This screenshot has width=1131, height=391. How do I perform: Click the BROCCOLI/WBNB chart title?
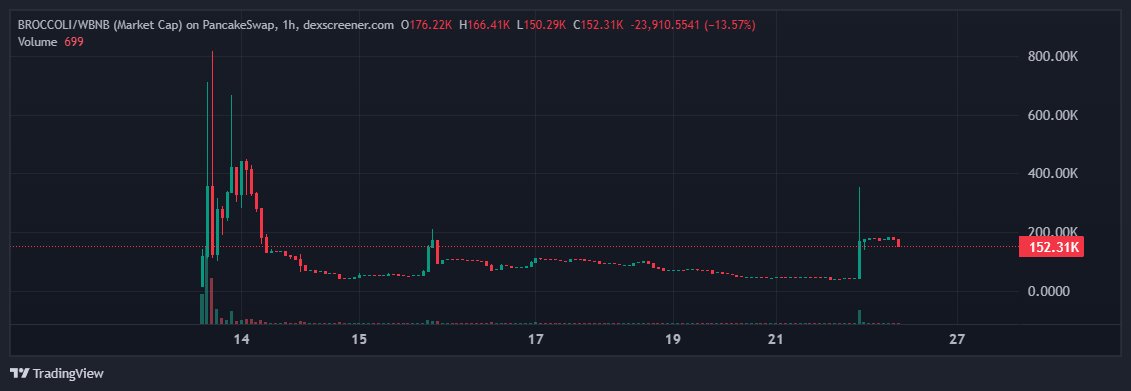pos(206,25)
